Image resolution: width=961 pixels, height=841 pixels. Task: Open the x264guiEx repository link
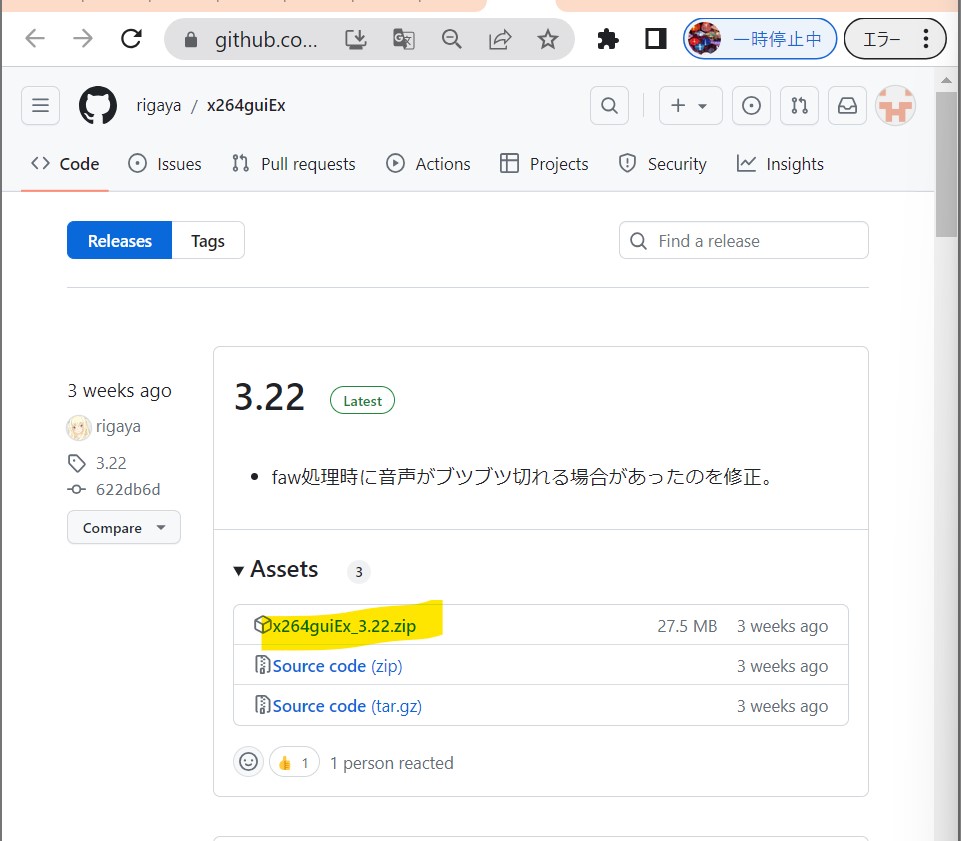246,105
